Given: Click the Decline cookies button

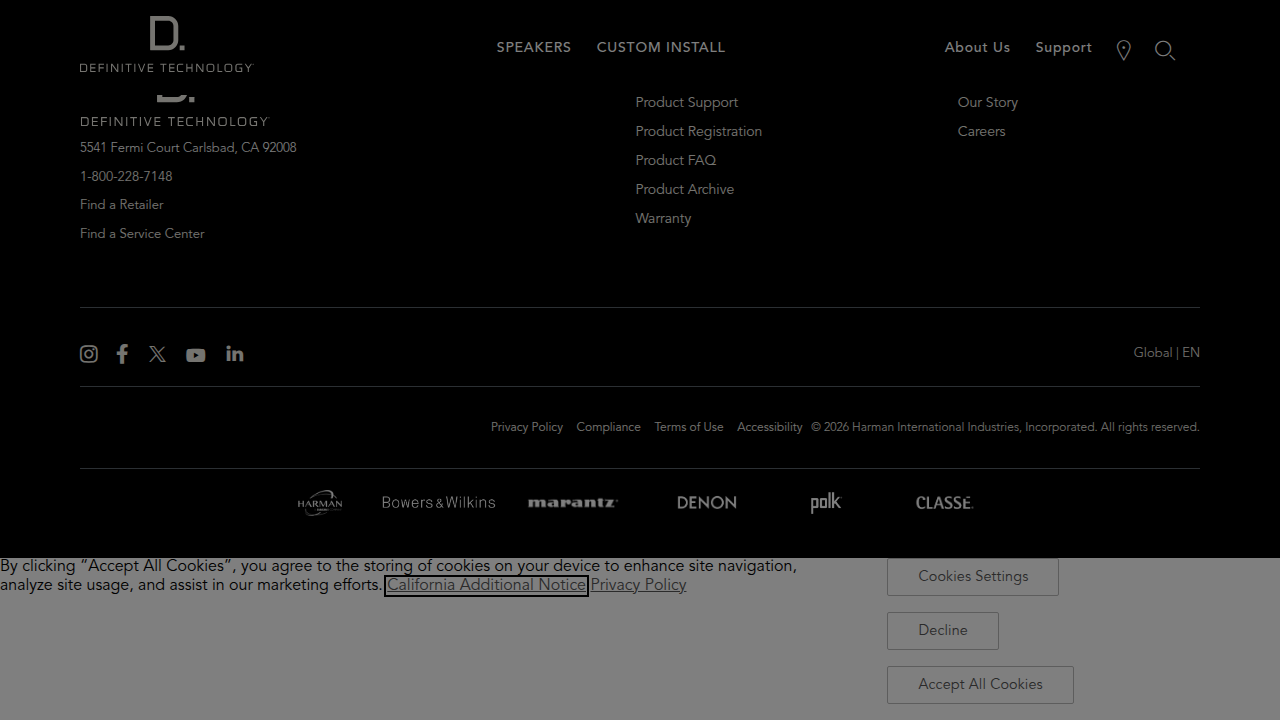Looking at the screenshot, I should pyautogui.click(x=943, y=631).
